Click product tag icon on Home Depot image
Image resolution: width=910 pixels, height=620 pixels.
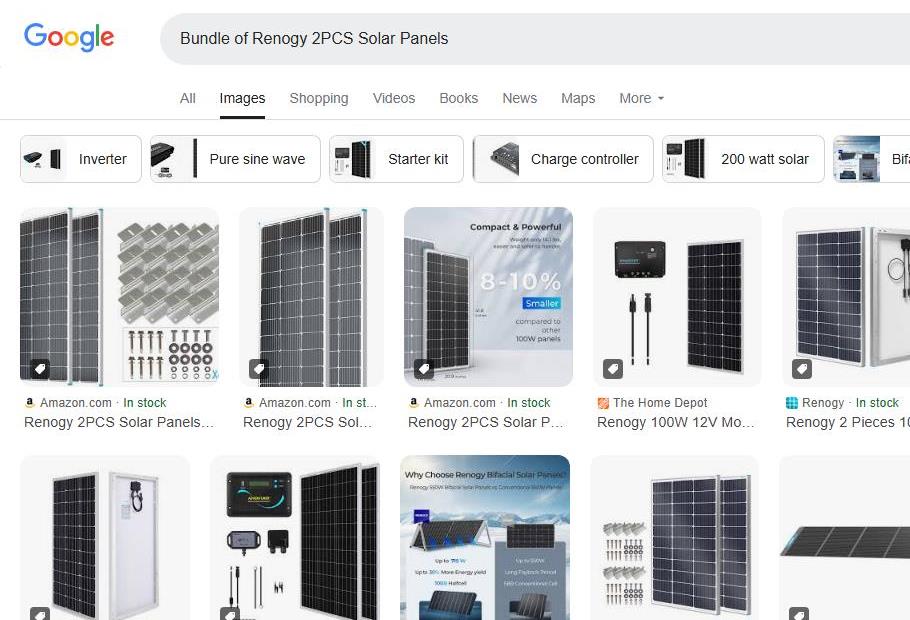[x=613, y=369]
